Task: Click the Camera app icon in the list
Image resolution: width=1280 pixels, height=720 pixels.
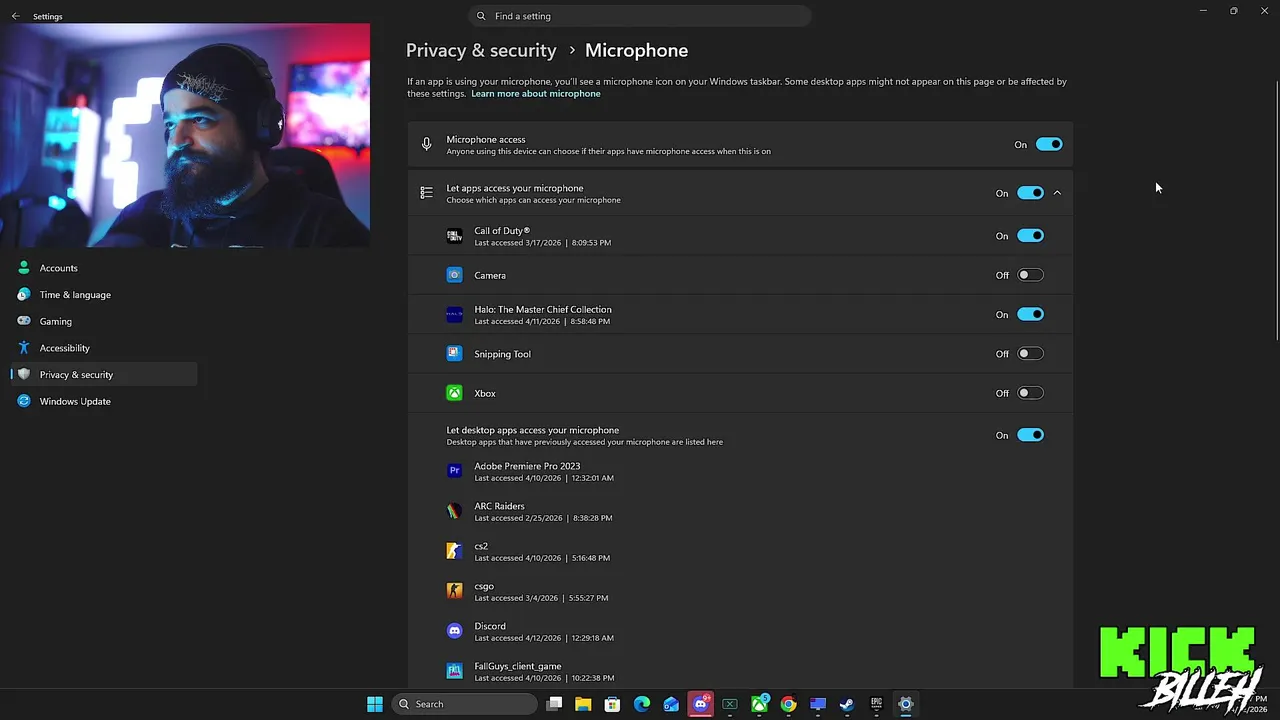Action: tap(454, 275)
